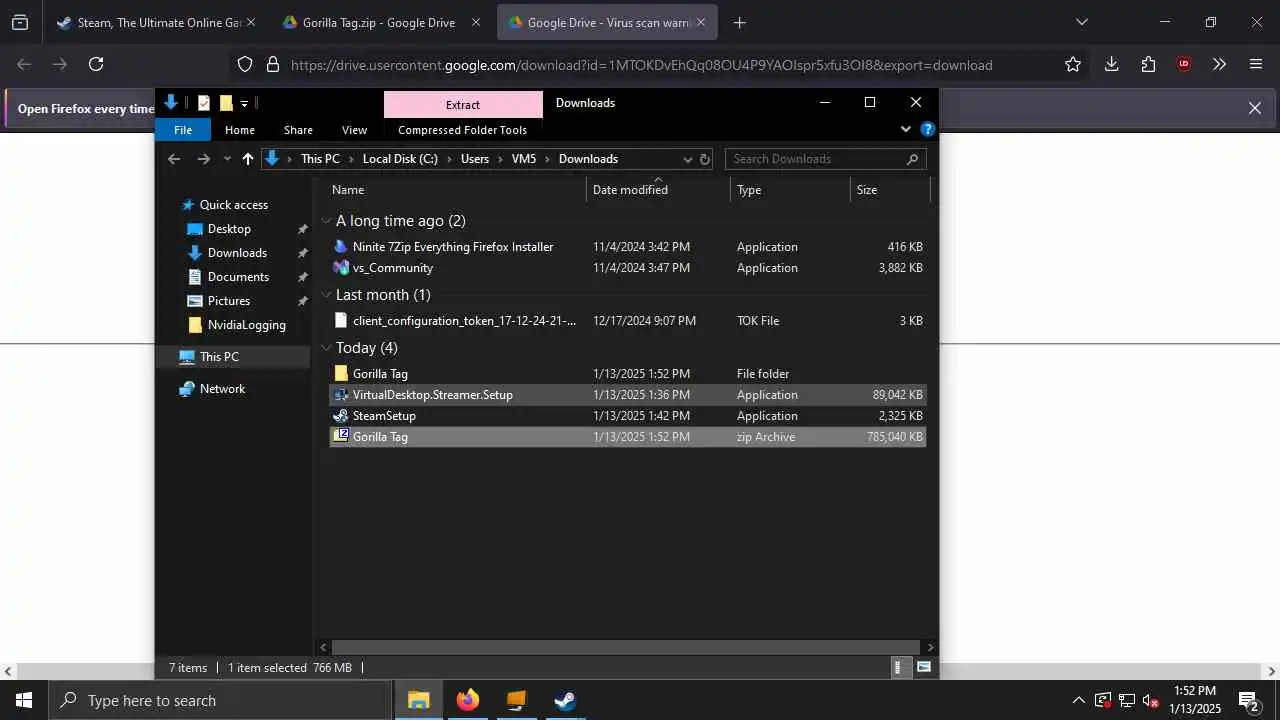
Task: Go up one folder level
Action: pyautogui.click(x=248, y=159)
